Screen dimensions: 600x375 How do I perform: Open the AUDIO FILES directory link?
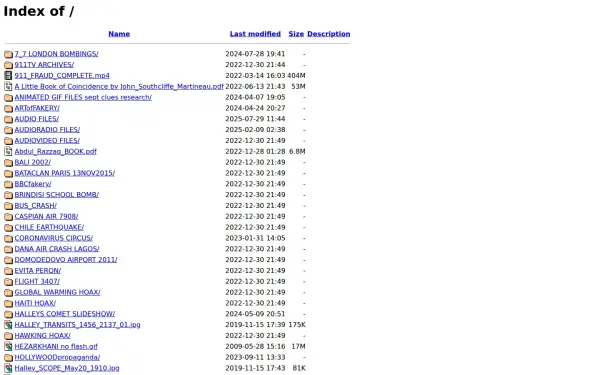tap(37, 119)
